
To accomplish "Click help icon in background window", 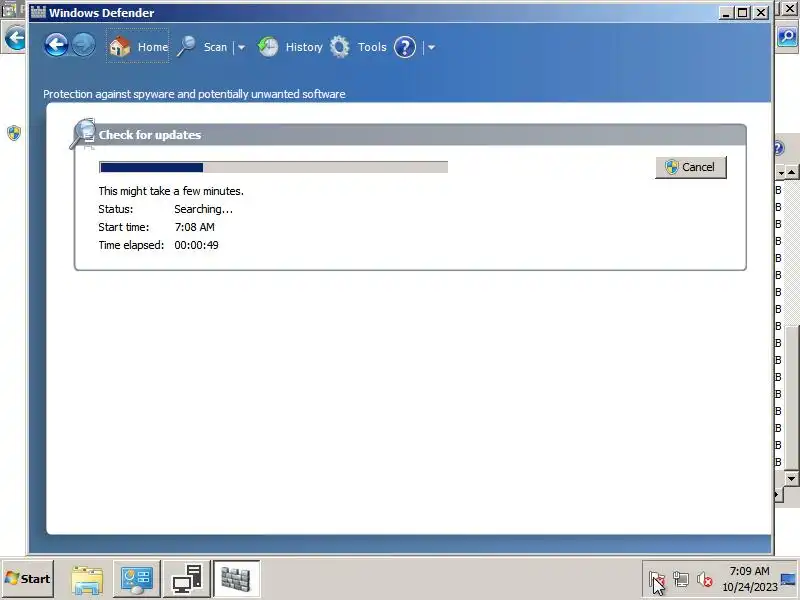I will (x=778, y=148).
